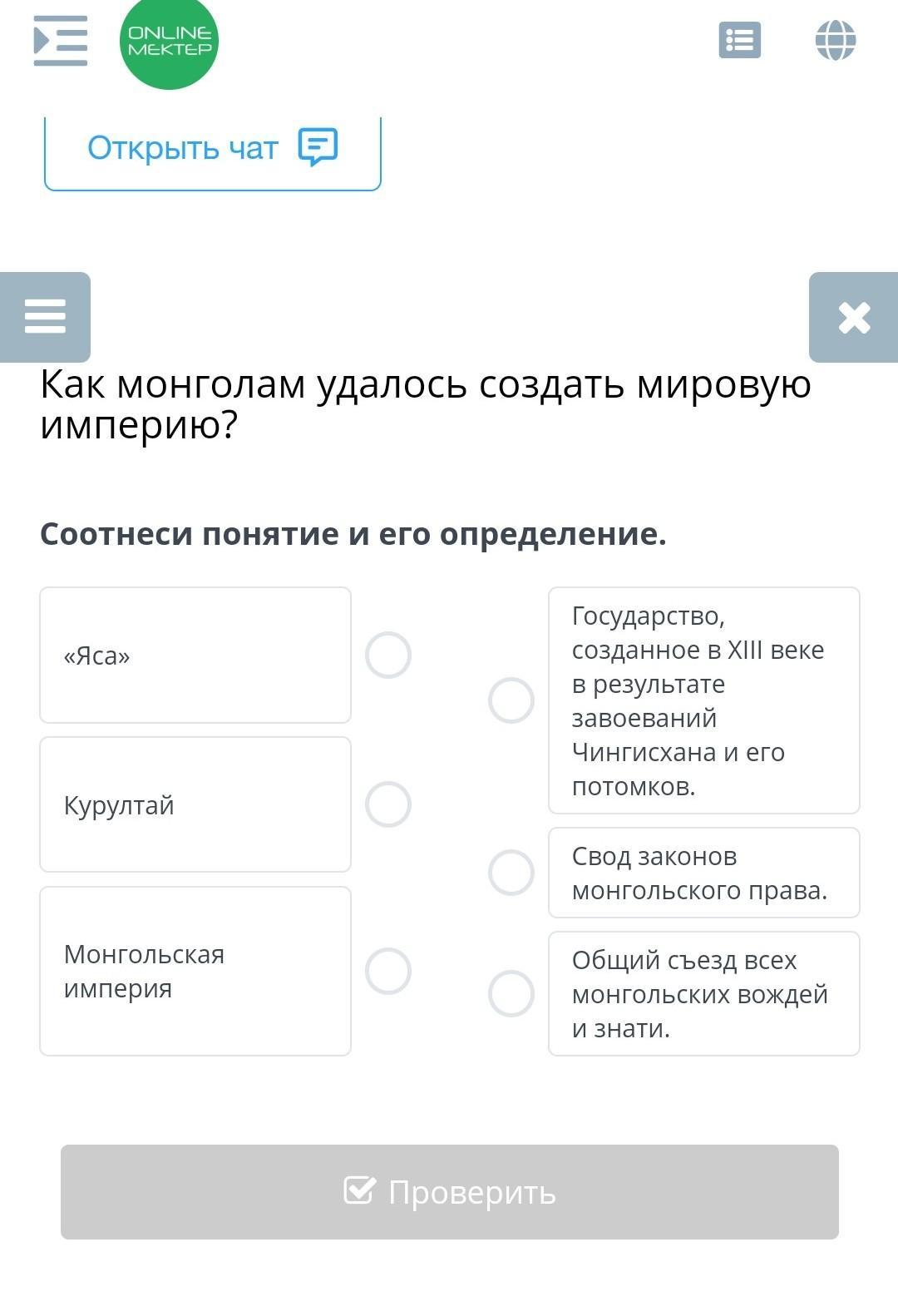Viewport: 898px width, 1316px height.
Task: Click the Online Mektep logo
Action: [x=169, y=42]
